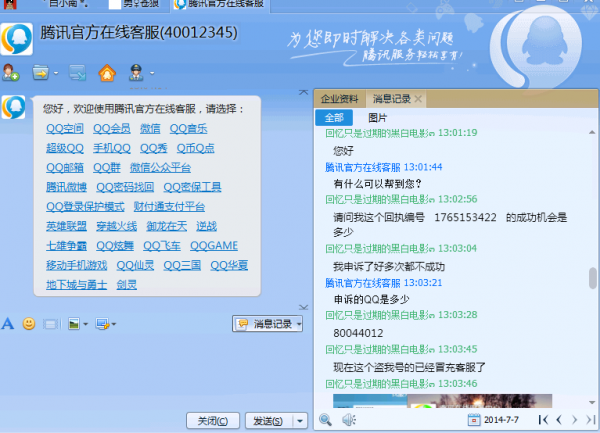Click the send picture icon
600x433 pixels.
pyautogui.click(x=73, y=324)
